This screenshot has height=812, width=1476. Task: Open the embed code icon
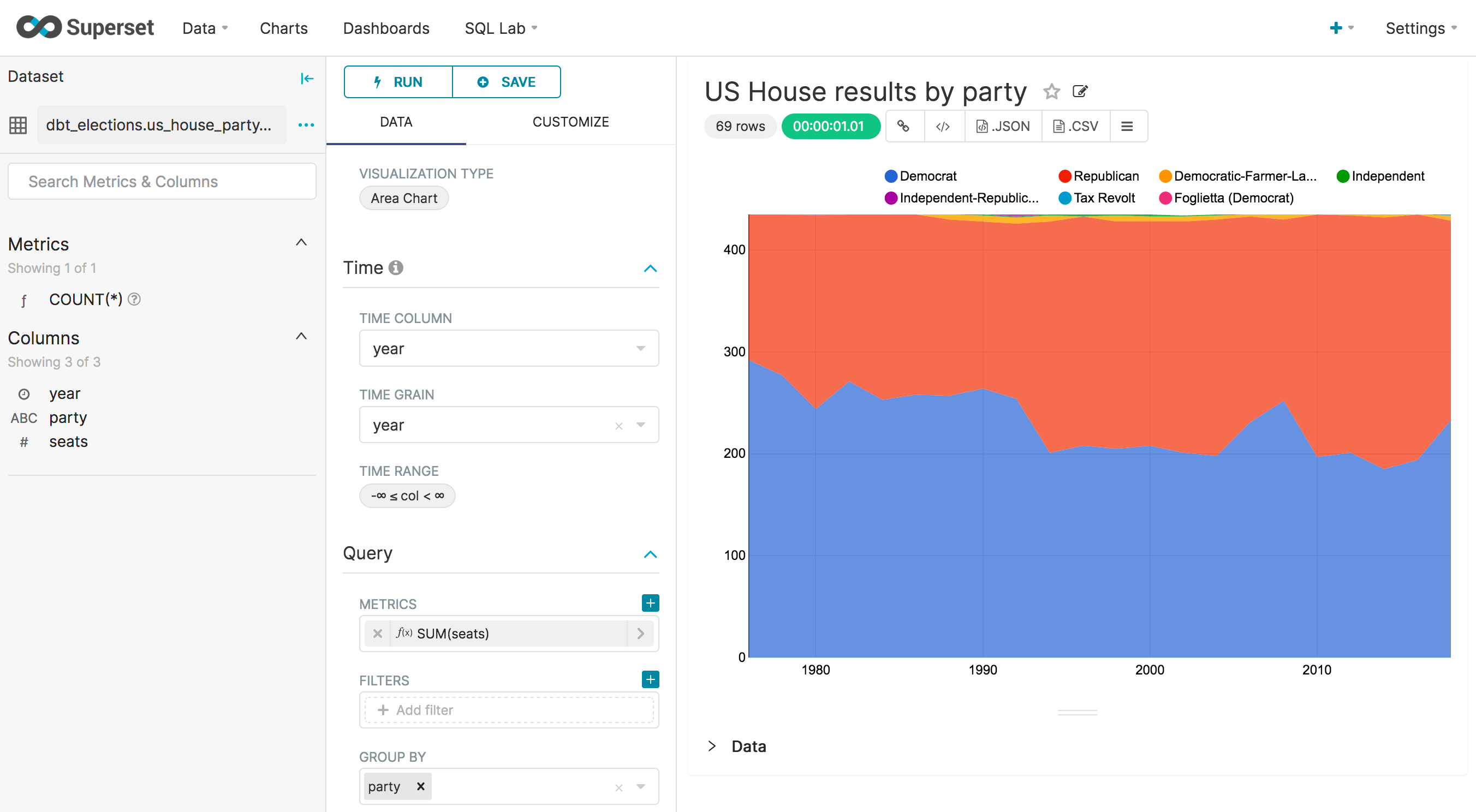[x=943, y=126]
